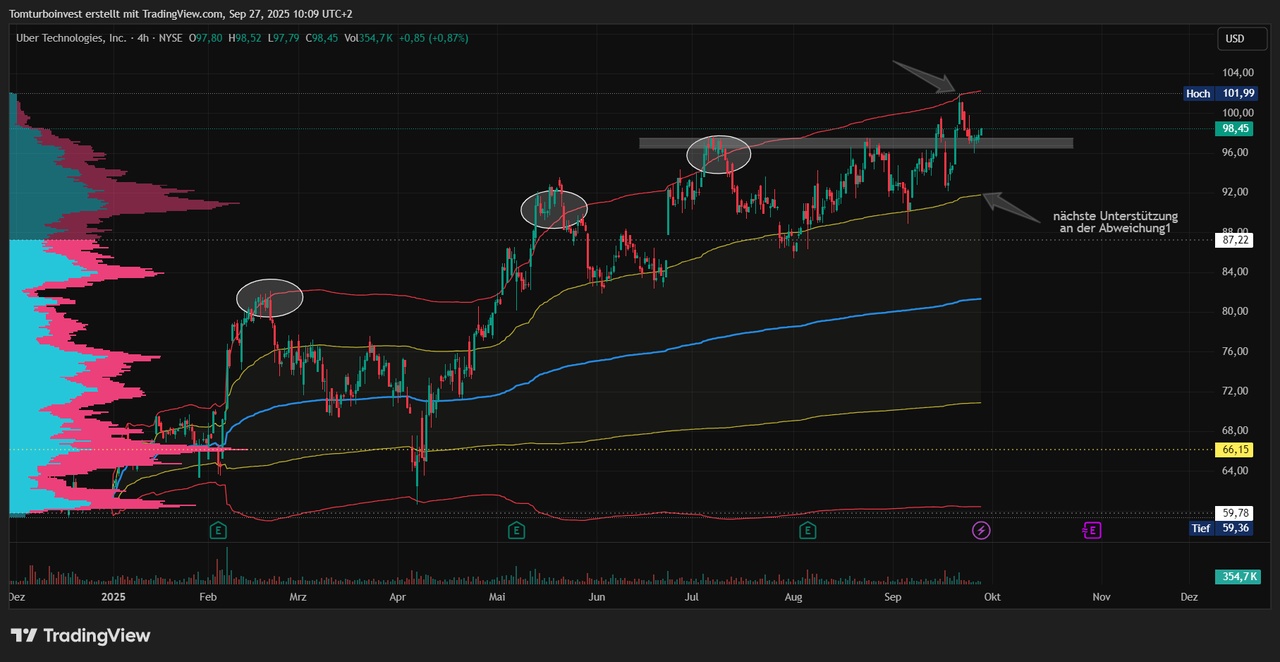The height and width of the screenshot is (662, 1280).
Task: Click the February earnings E marker
Action: pos(217,530)
